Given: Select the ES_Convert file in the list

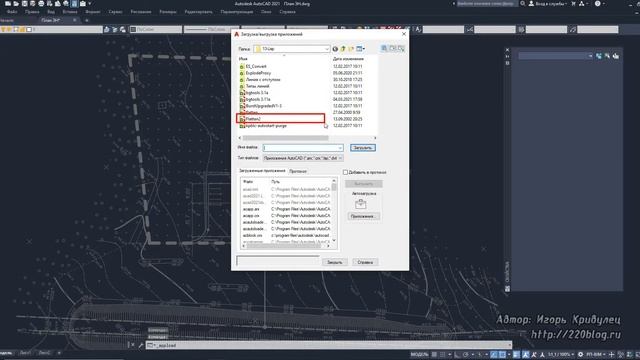Looking at the screenshot, I should pos(256,66).
